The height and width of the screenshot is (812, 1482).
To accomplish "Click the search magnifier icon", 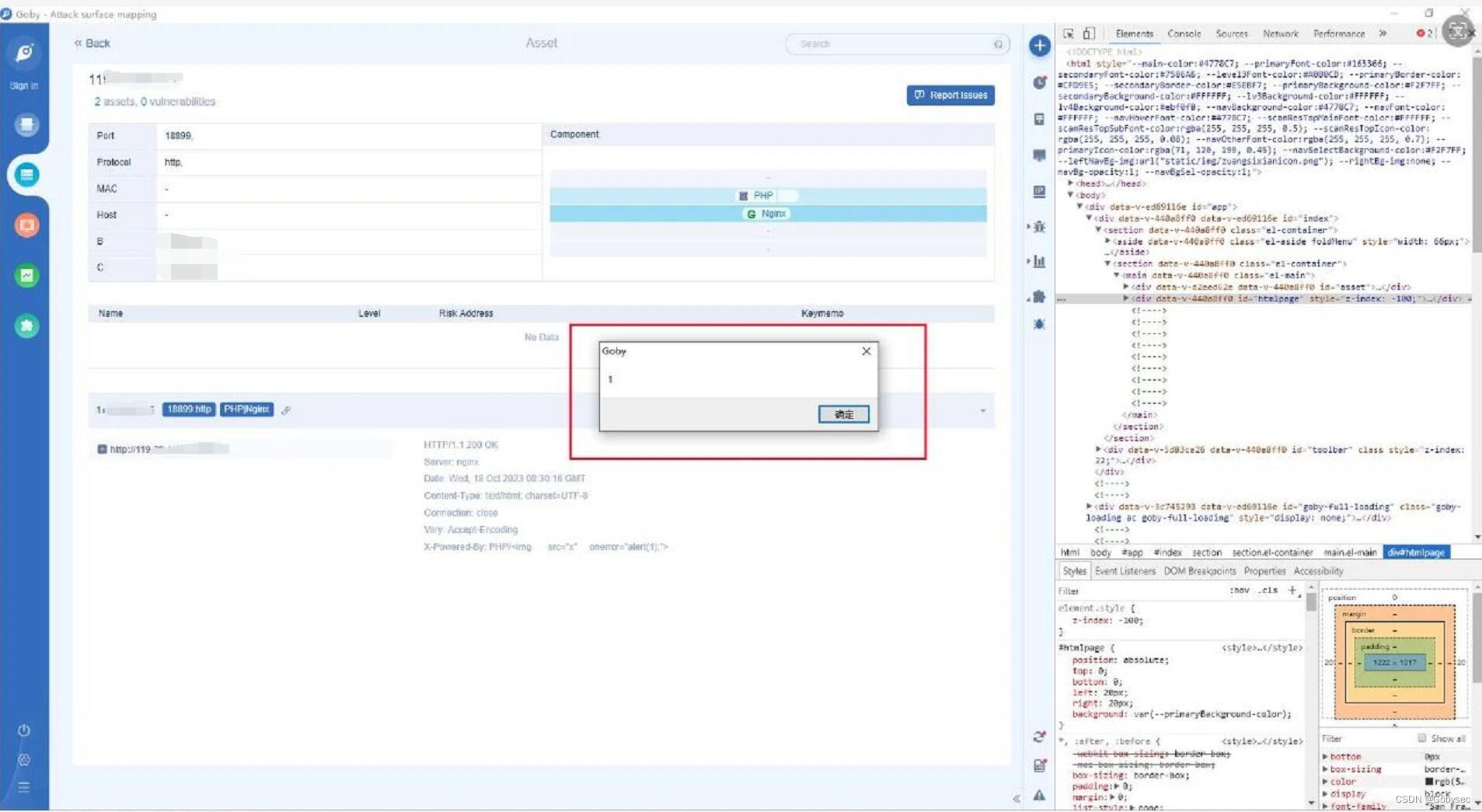I will (x=998, y=44).
